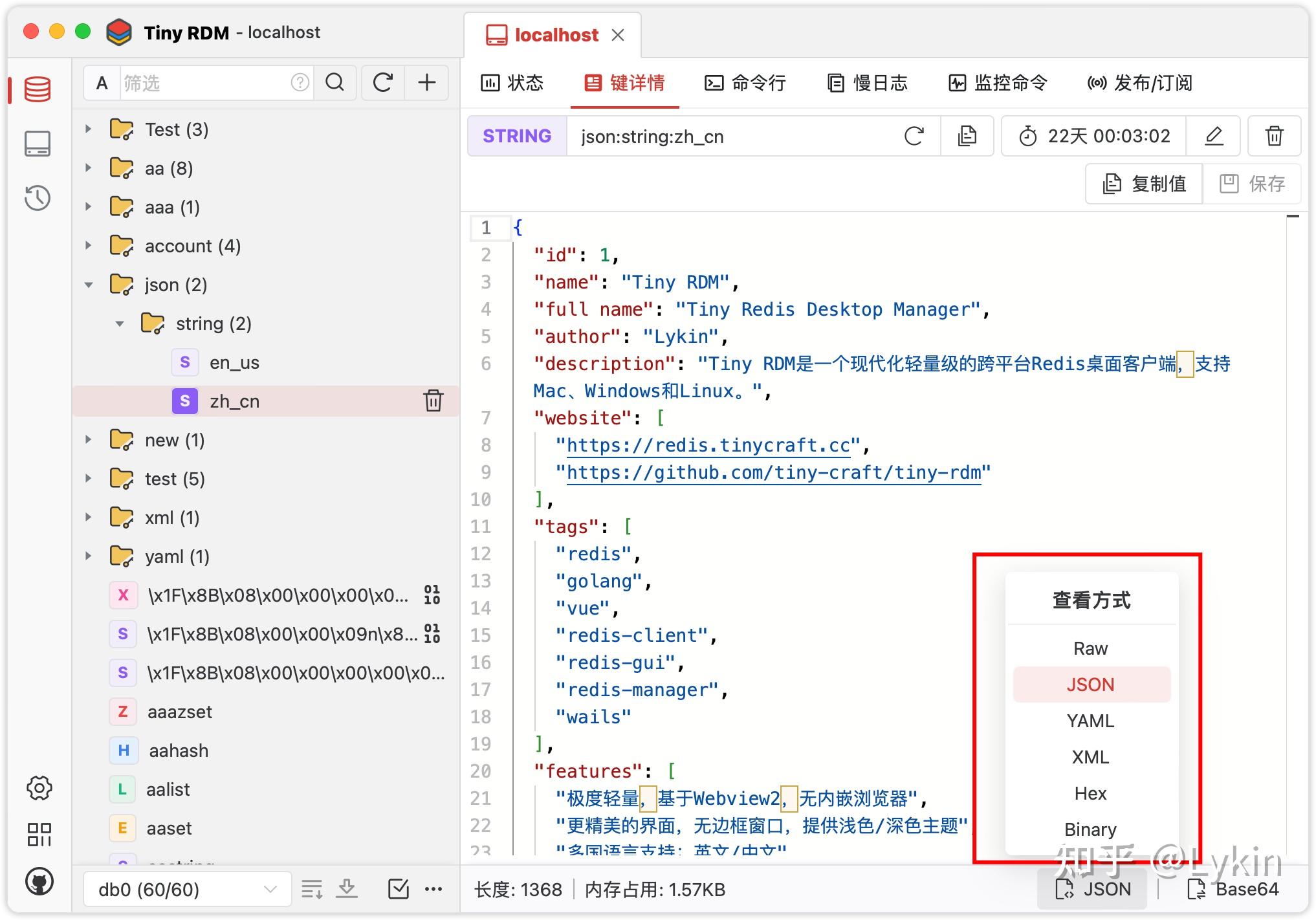
Task: Open settings gear in left sidebar
Action: [39, 788]
